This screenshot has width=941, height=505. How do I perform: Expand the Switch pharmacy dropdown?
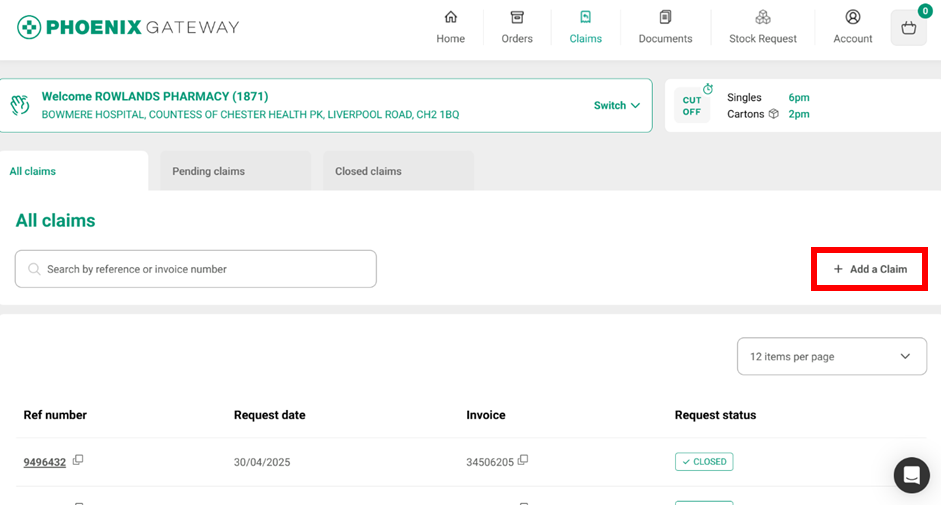[617, 106]
